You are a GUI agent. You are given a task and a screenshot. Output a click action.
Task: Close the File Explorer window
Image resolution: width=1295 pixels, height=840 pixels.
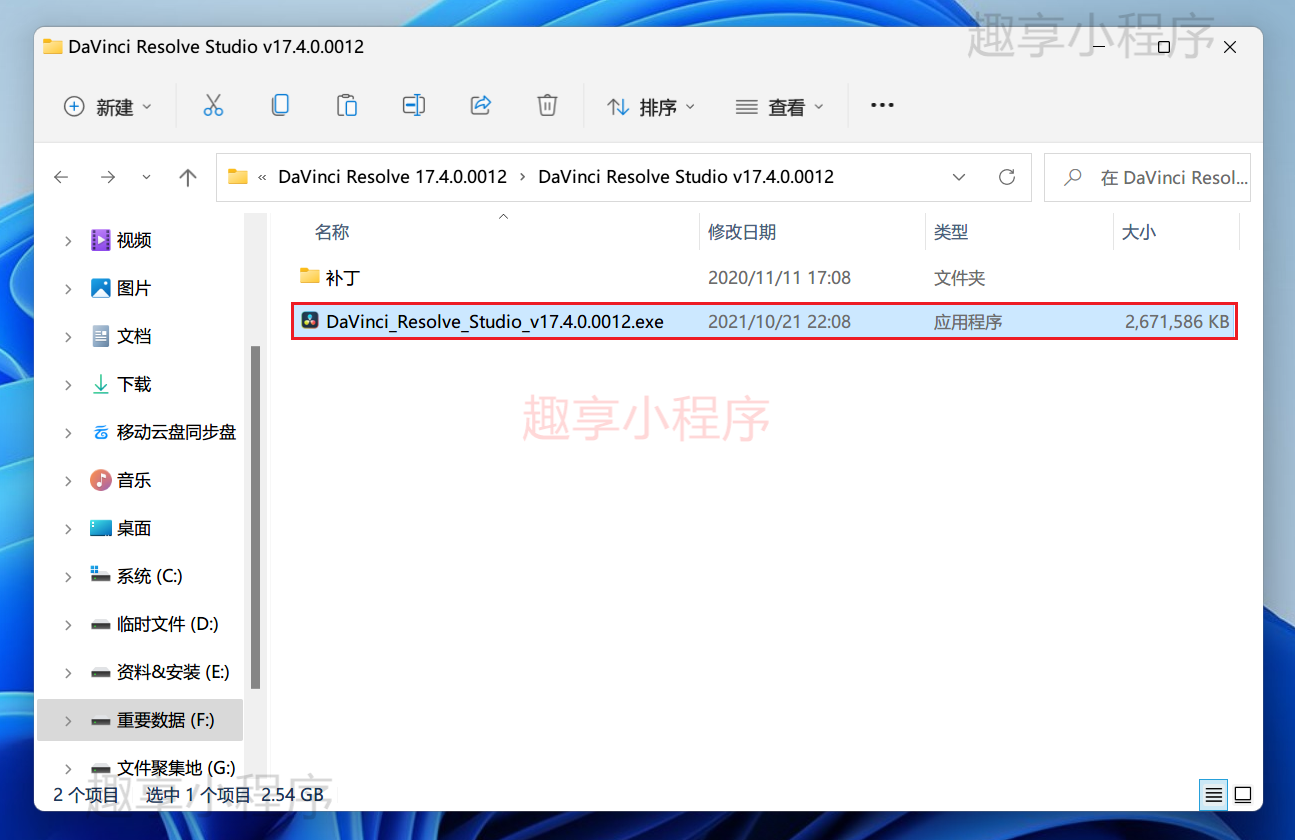pyautogui.click(x=1231, y=47)
